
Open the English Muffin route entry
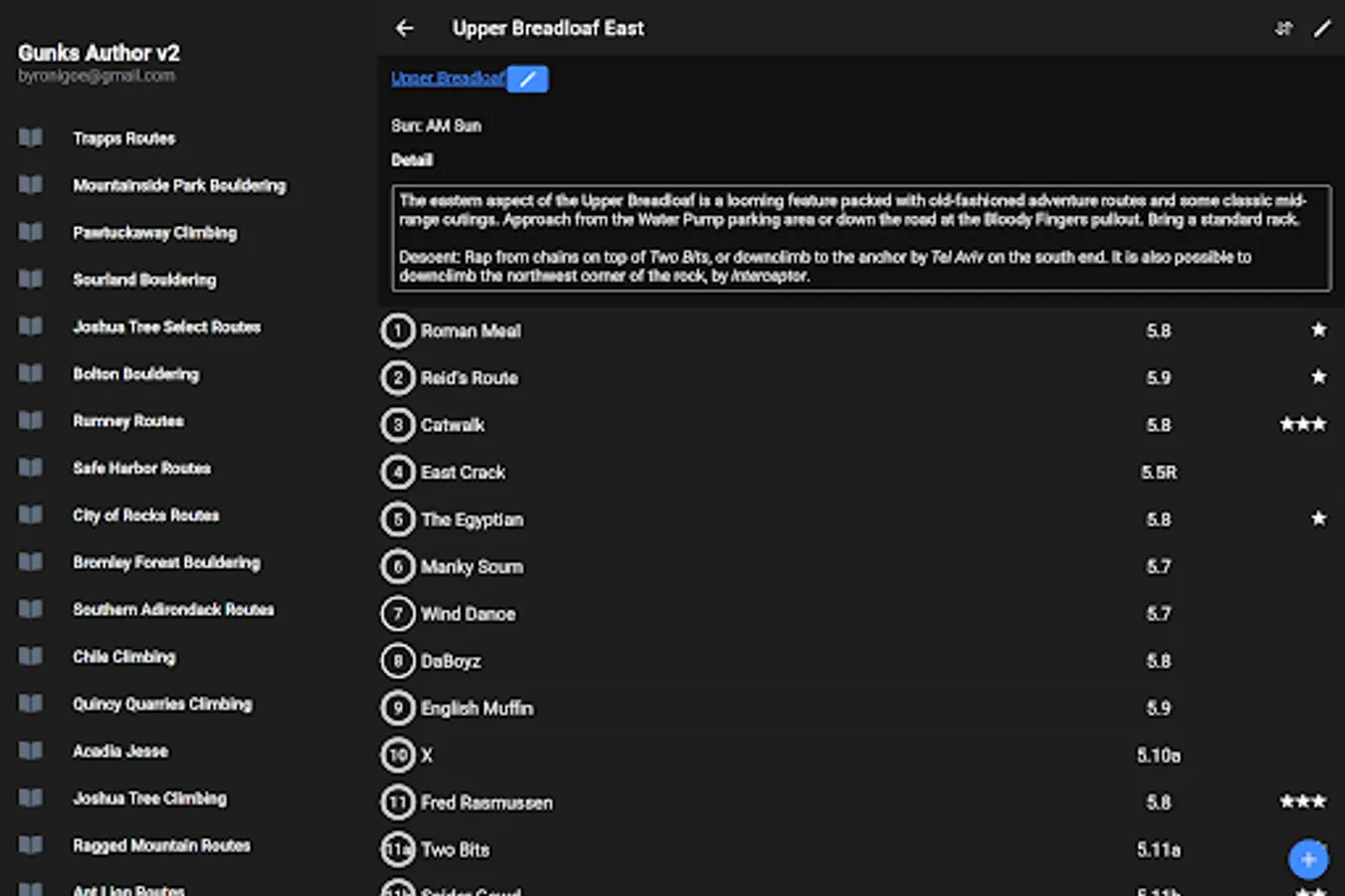(477, 708)
